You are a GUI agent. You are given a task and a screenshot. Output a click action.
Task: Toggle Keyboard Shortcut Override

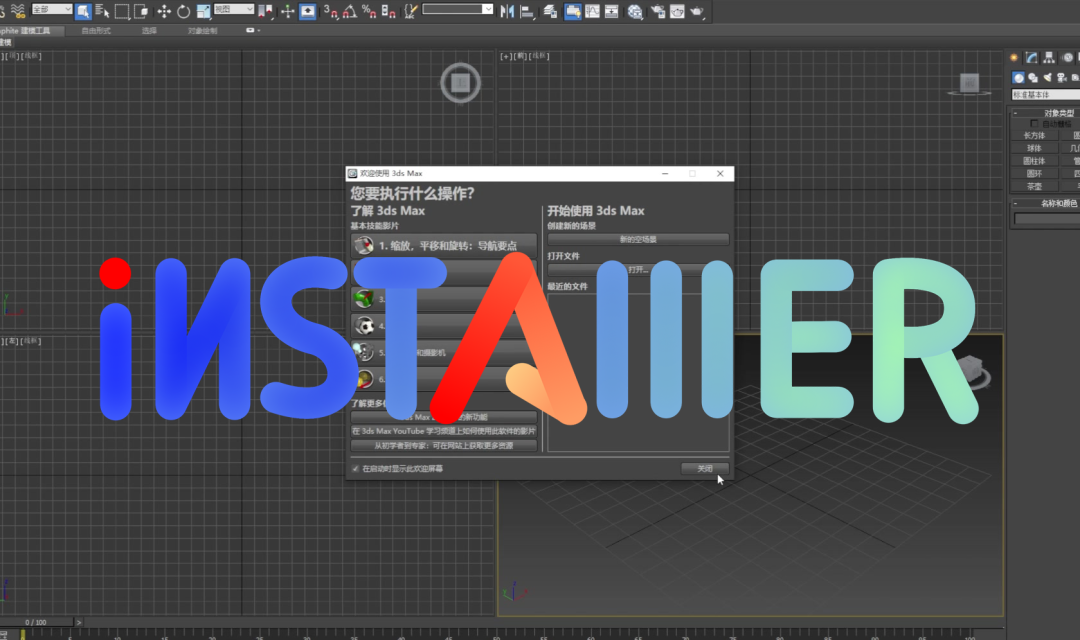[x=307, y=11]
